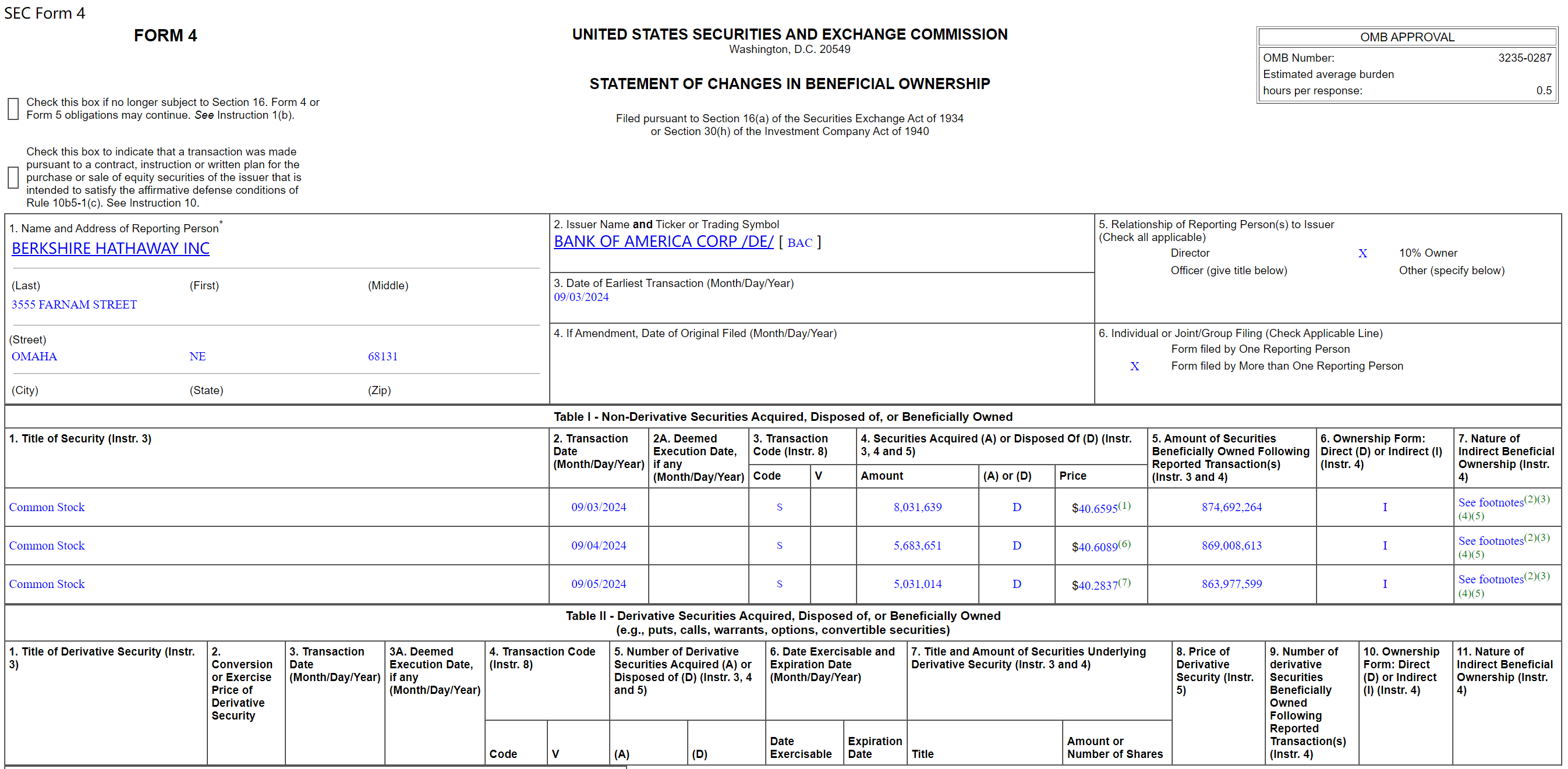Click See footnotes in the 09/04/2024 row
This screenshot has width=1568, height=769.
pyautogui.click(x=1490, y=541)
